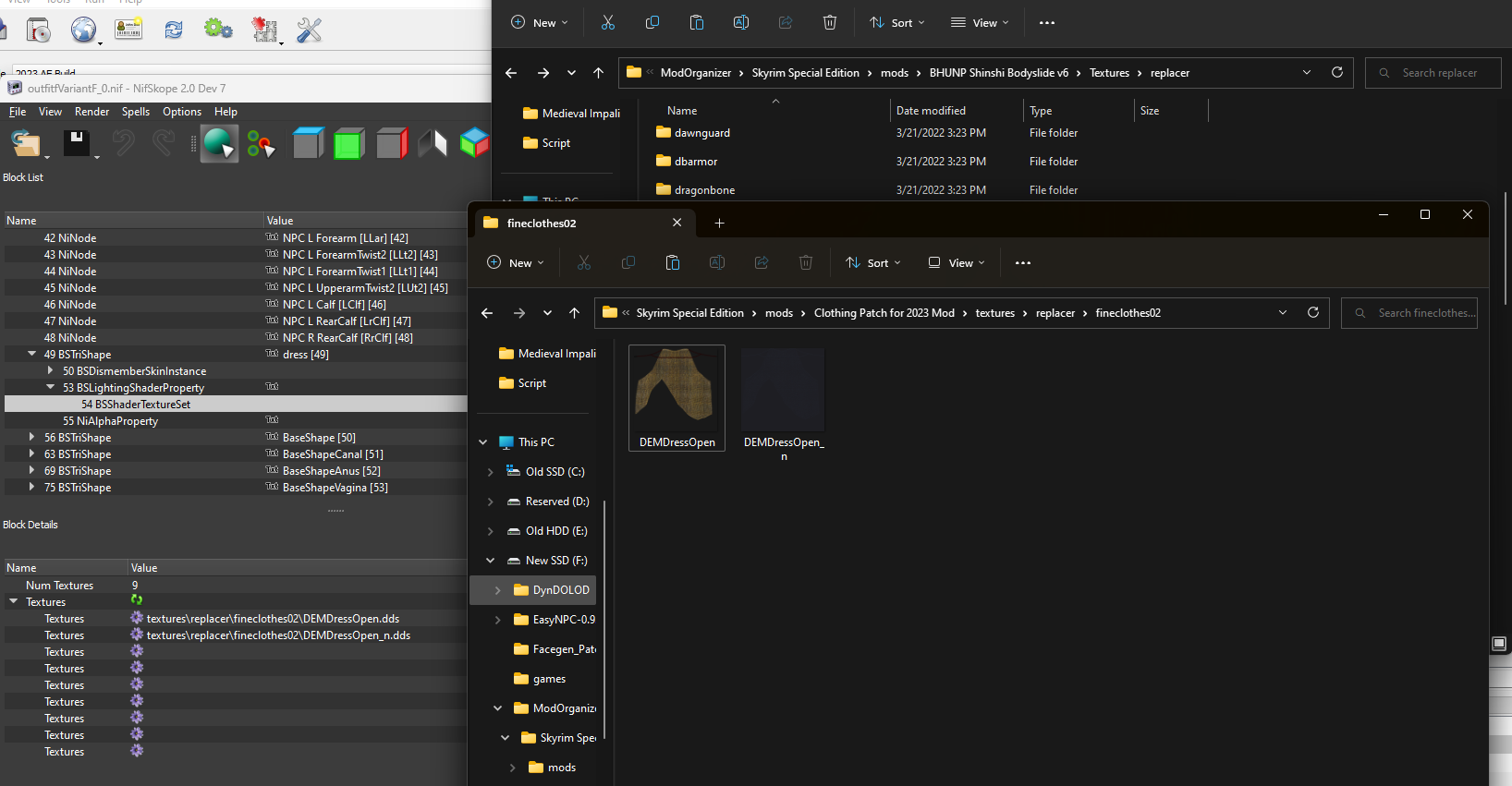
Task: Open Nexus globe icon in Mod Organizer
Action: (x=83, y=30)
